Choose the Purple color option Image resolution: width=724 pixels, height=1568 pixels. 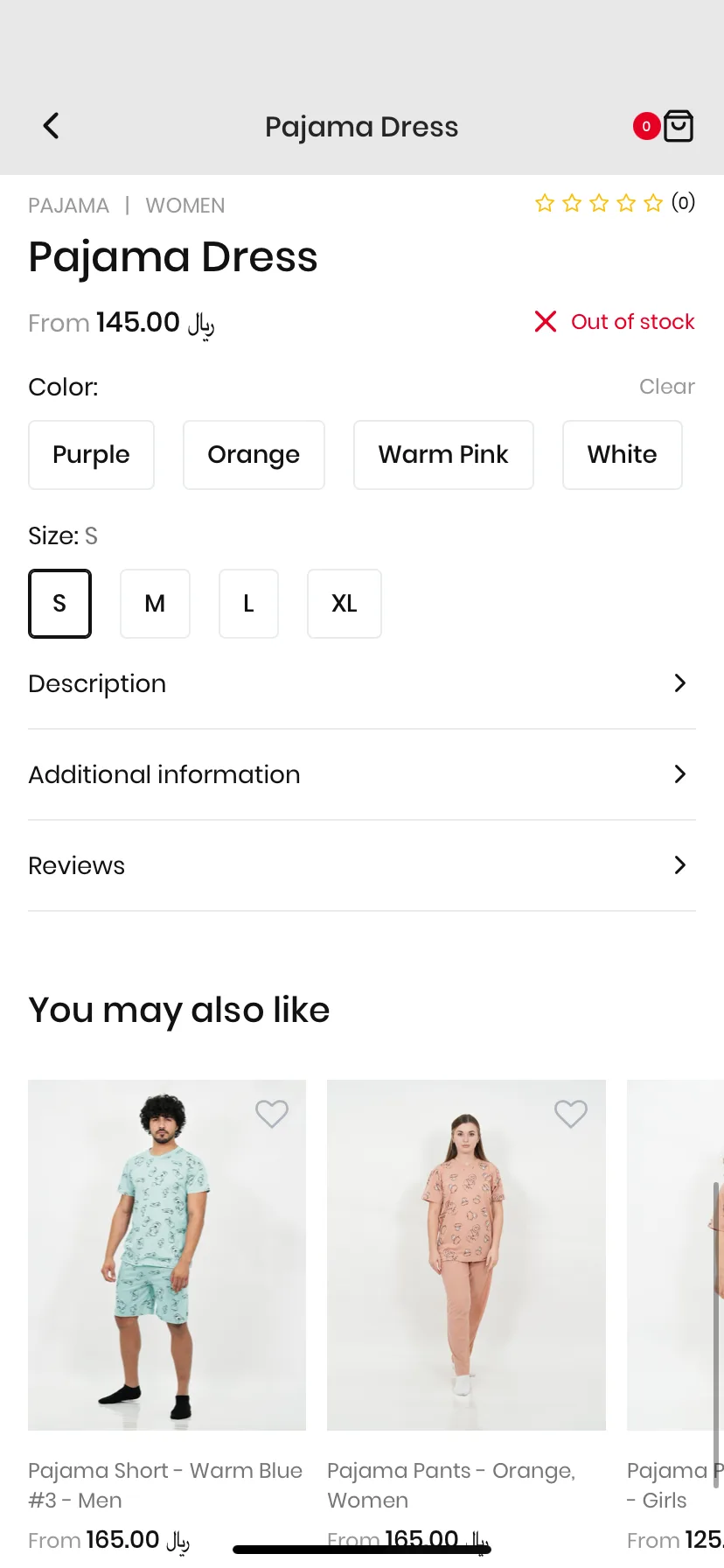[91, 455]
